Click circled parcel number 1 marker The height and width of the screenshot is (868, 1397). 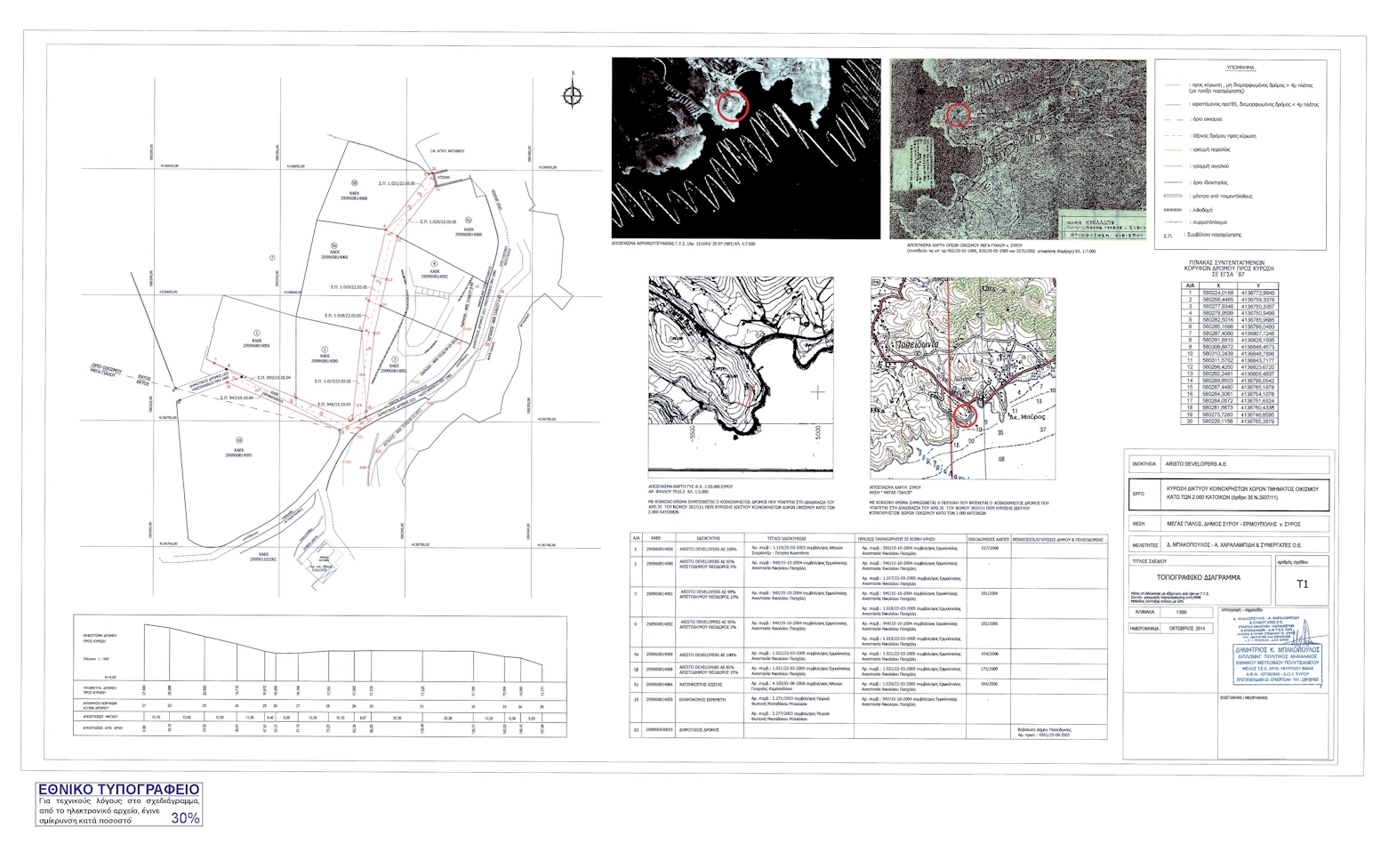[256, 332]
